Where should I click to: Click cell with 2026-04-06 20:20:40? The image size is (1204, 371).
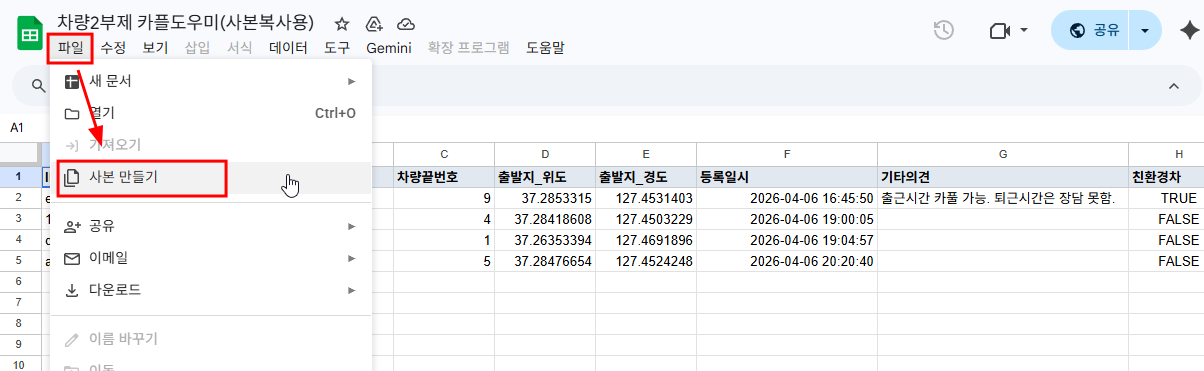point(787,261)
